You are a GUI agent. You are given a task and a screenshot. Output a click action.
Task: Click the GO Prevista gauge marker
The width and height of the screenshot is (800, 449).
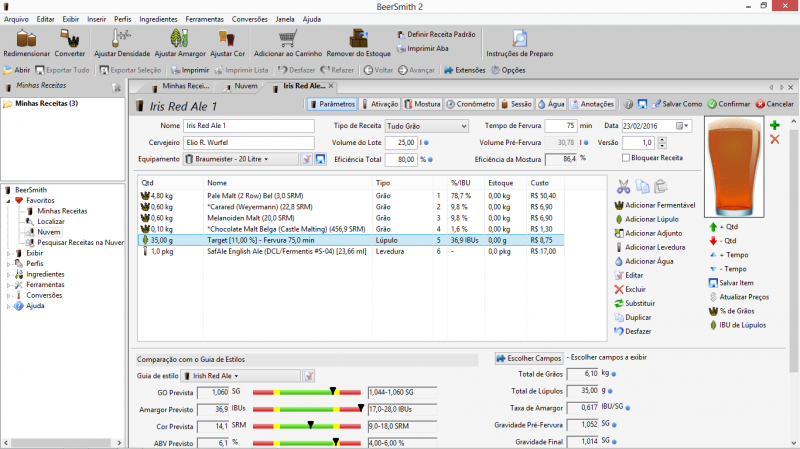pyautogui.click(x=333, y=391)
